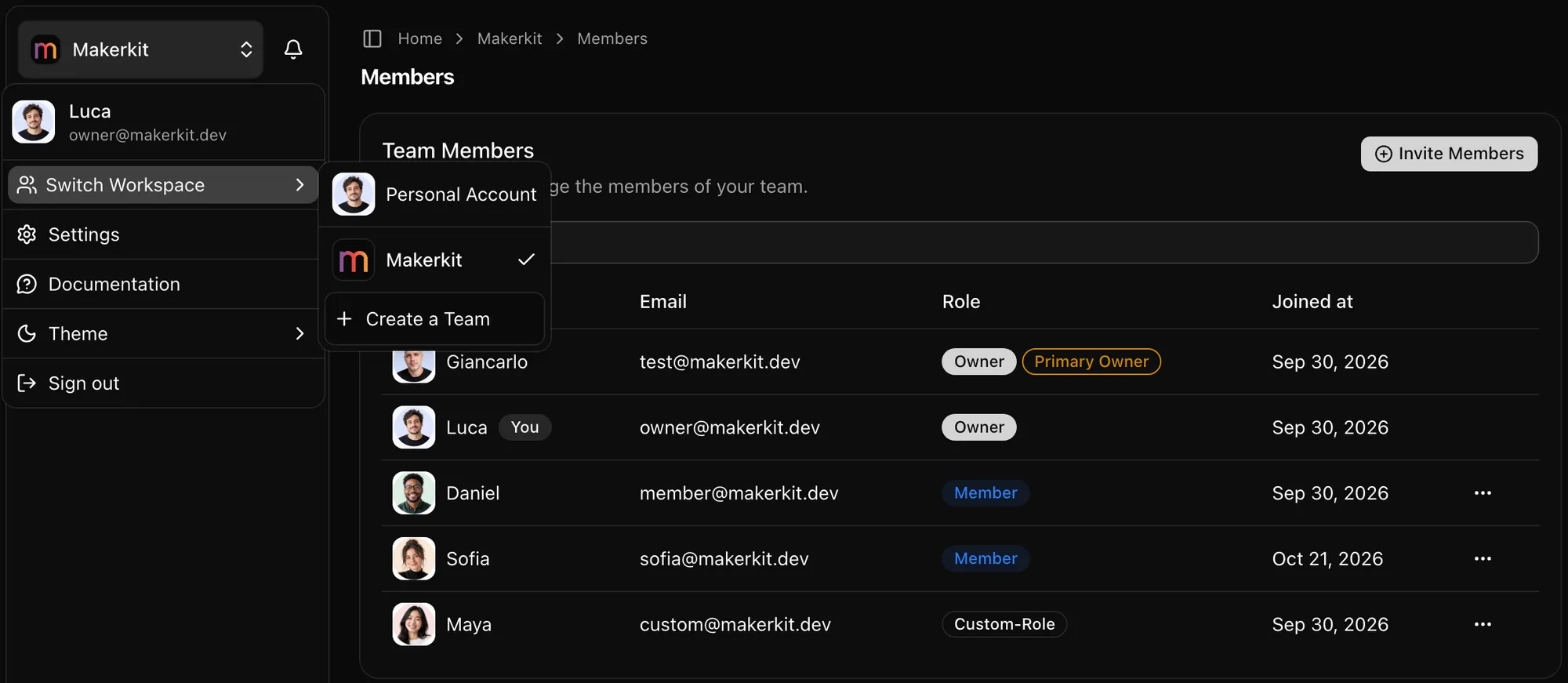Click Daniel's avatar in the table

tap(414, 493)
